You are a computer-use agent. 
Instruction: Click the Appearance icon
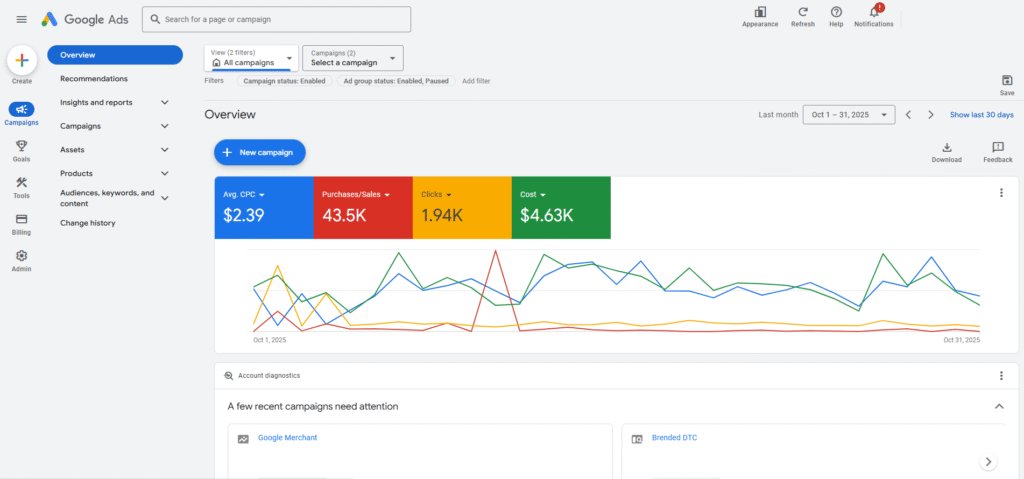point(760,13)
